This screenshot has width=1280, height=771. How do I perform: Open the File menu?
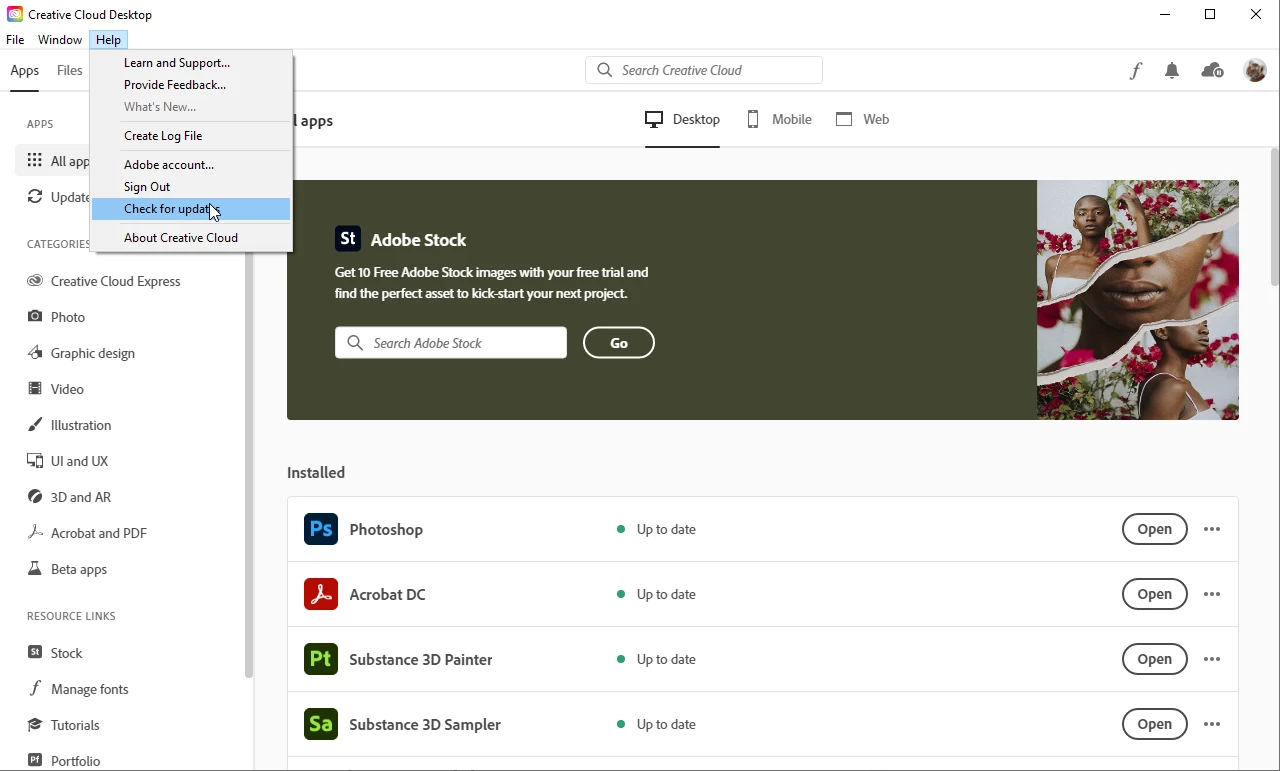(x=15, y=40)
